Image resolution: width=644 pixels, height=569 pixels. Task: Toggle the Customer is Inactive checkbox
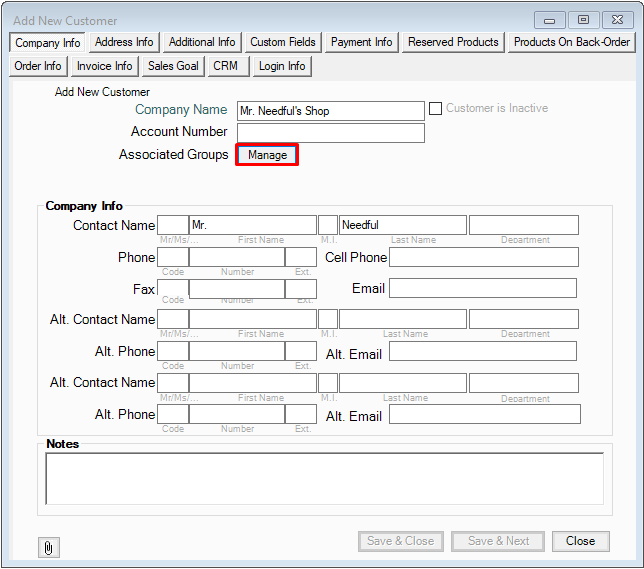tap(435, 109)
